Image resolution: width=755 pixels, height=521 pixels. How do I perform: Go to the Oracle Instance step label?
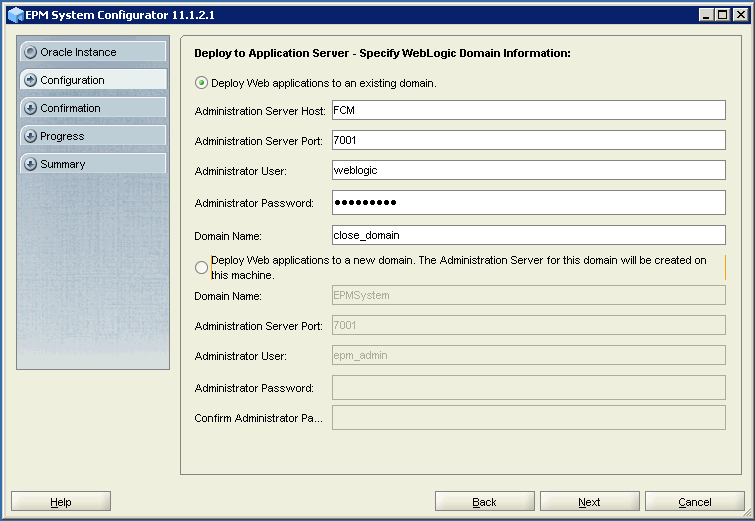point(78,52)
